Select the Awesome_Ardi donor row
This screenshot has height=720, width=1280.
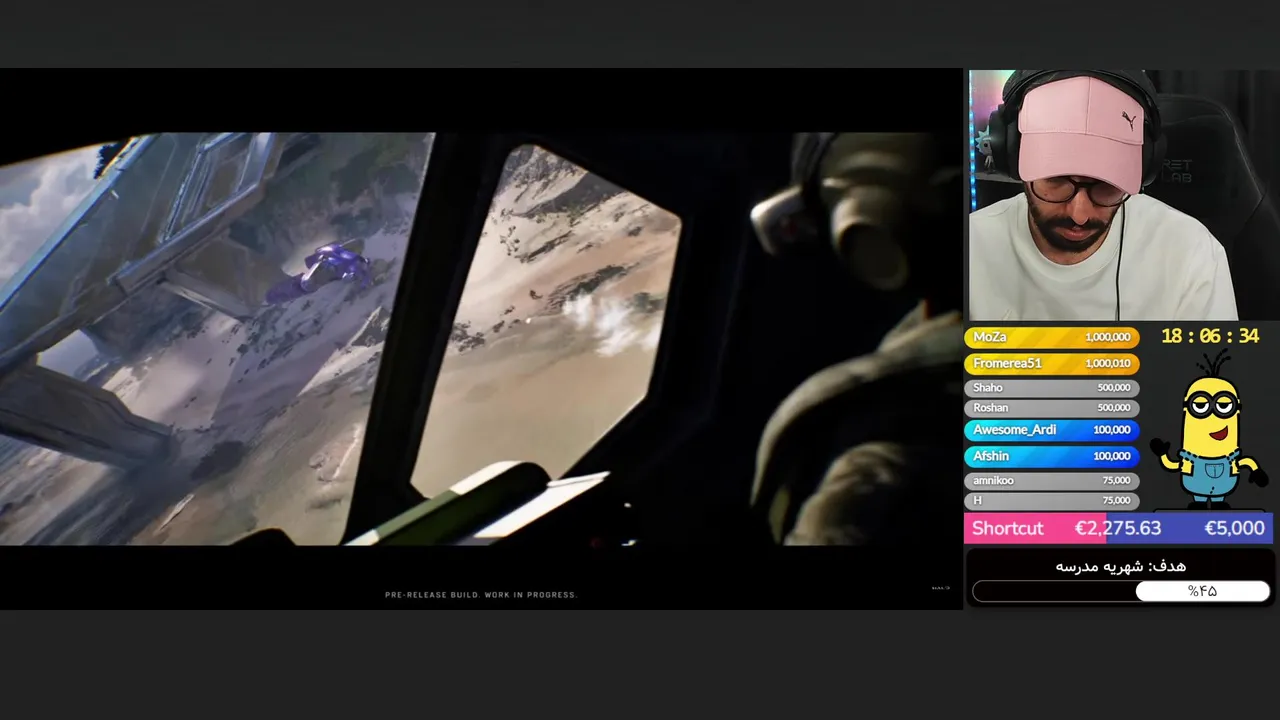pyautogui.click(x=1052, y=430)
